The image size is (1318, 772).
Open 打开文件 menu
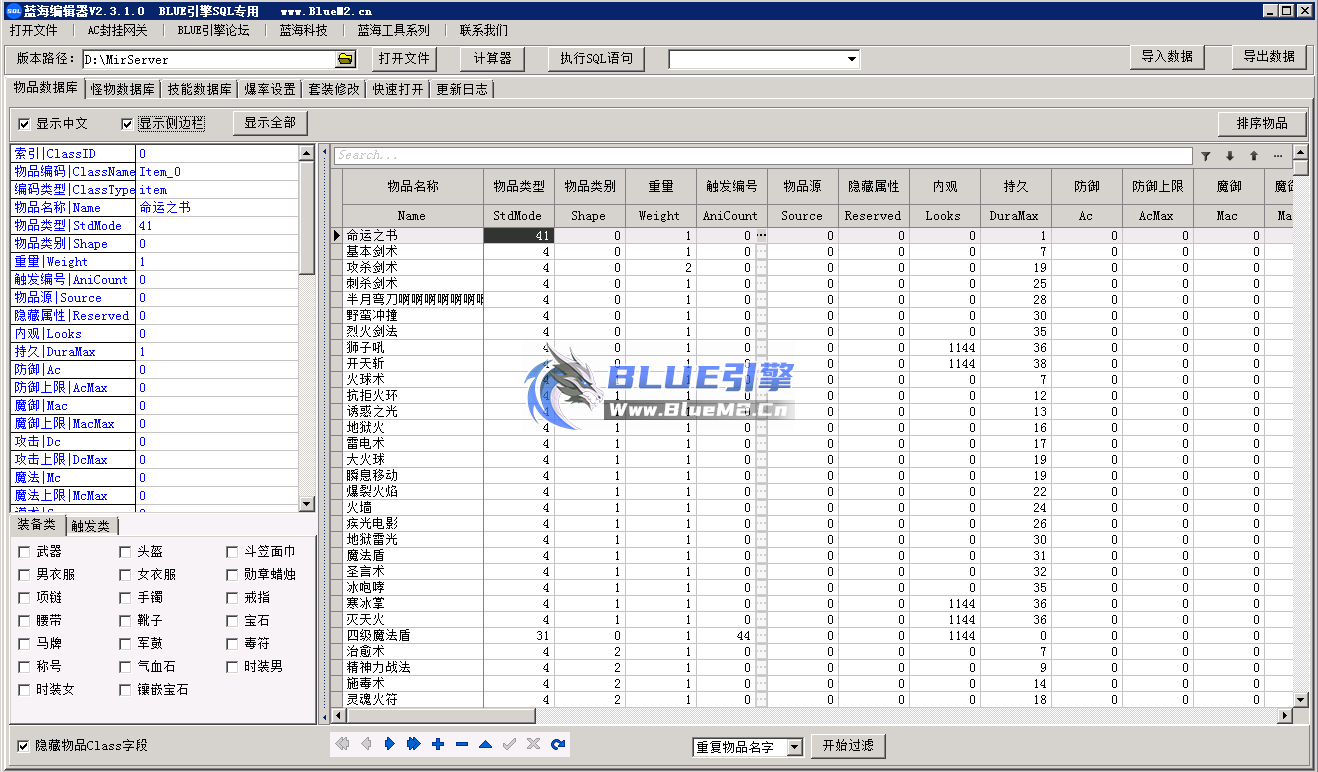34,30
